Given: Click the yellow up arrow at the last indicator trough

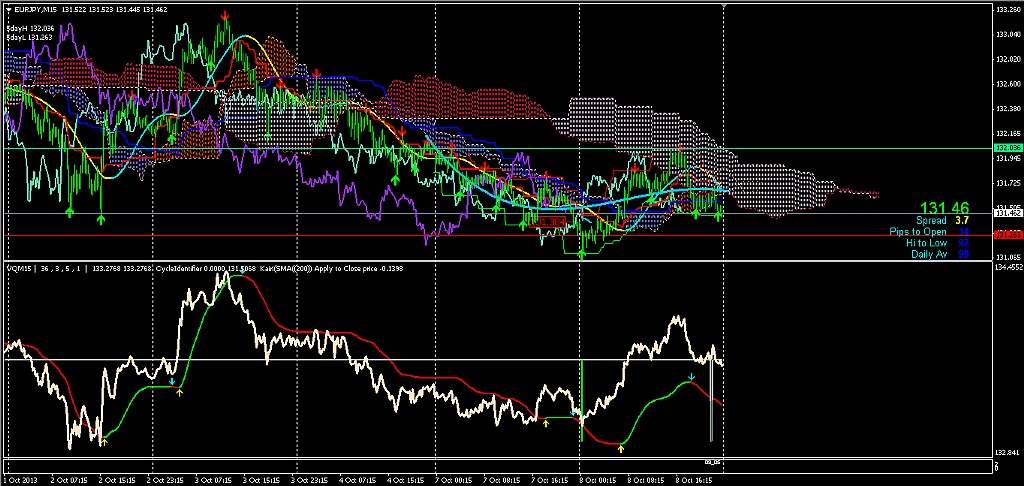Looking at the screenshot, I should (x=621, y=448).
